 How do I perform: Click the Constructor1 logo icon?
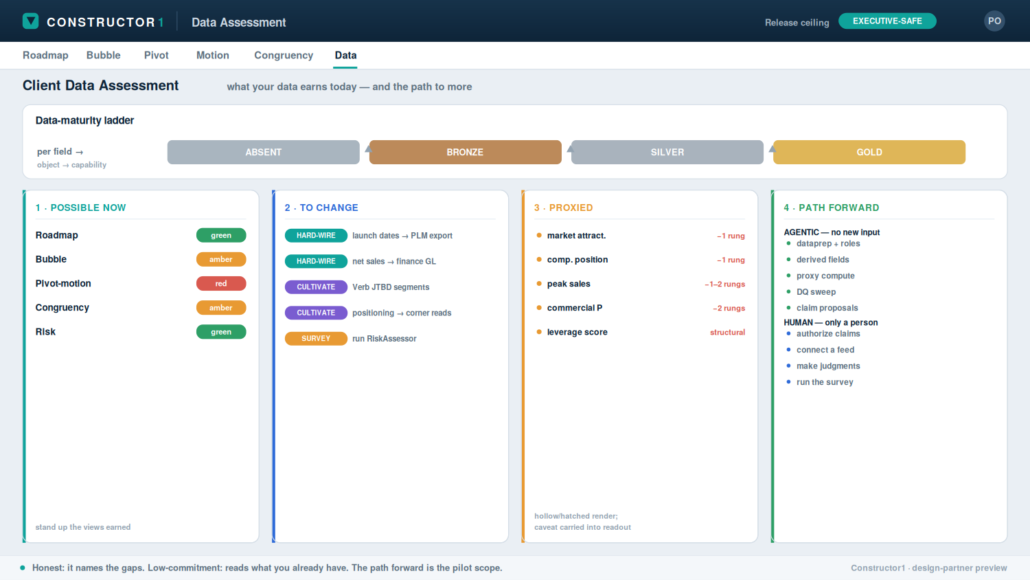(30, 21)
